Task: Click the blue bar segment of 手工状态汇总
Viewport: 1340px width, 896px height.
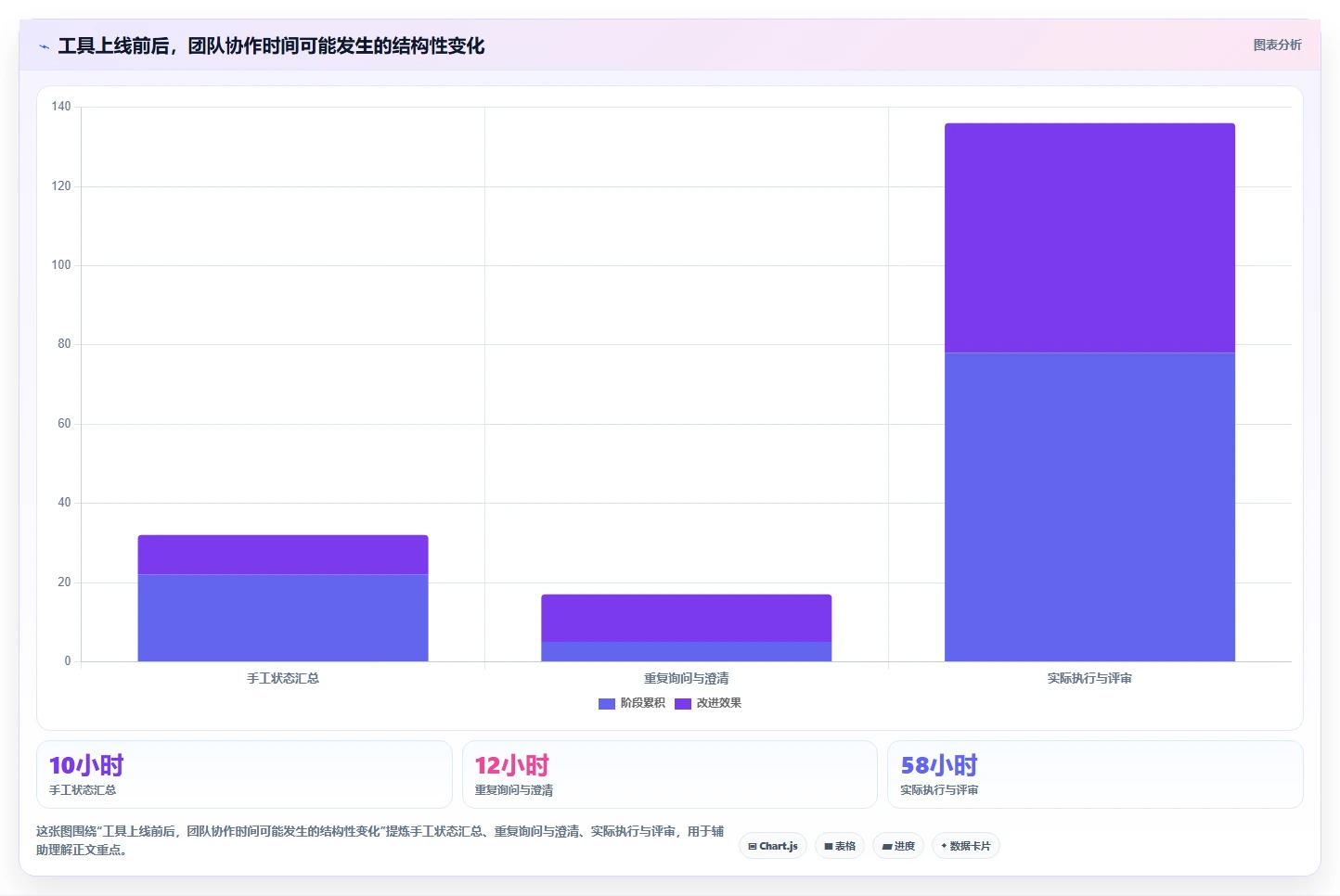Action: (283, 618)
